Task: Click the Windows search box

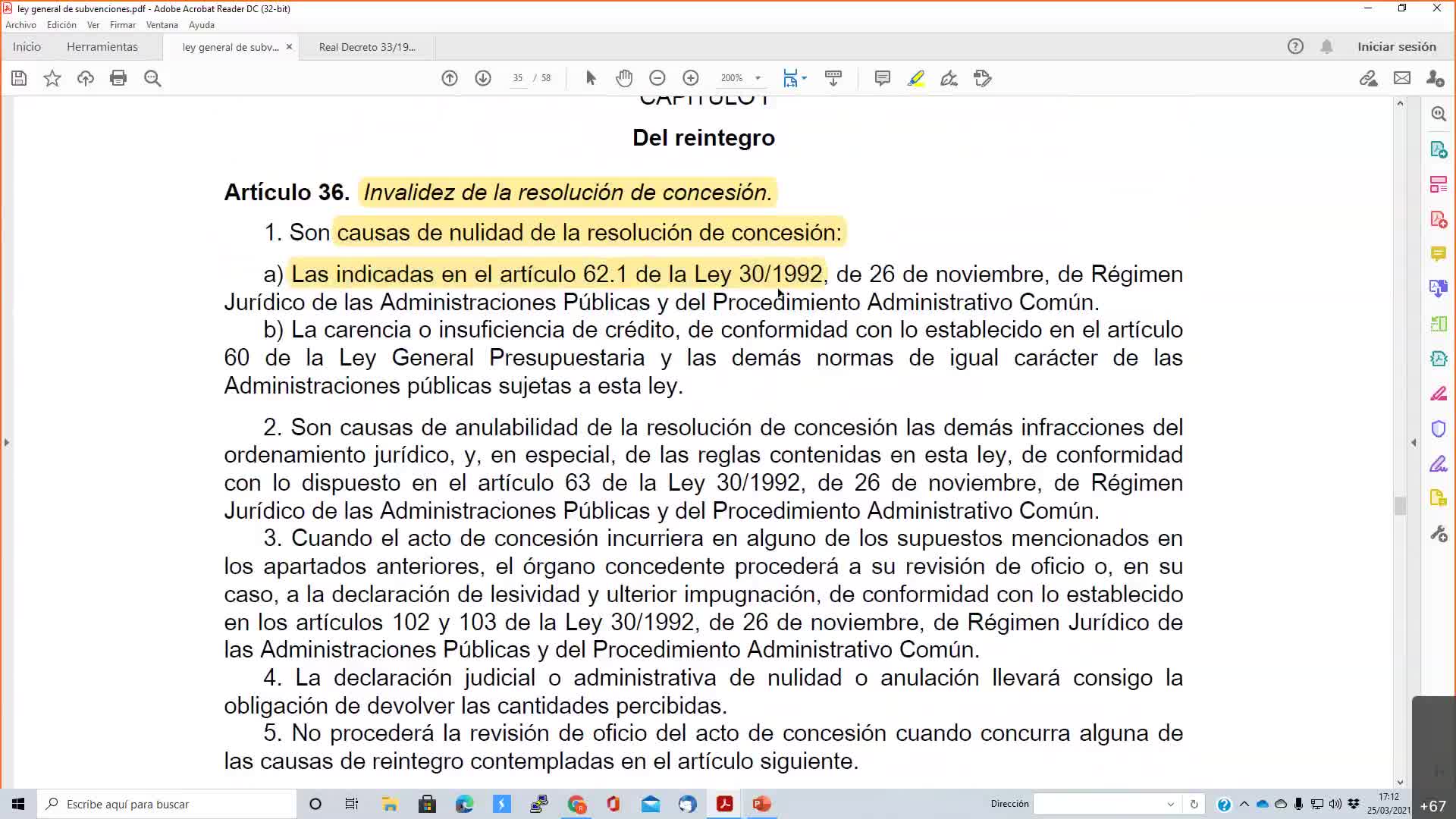Action: [167, 804]
